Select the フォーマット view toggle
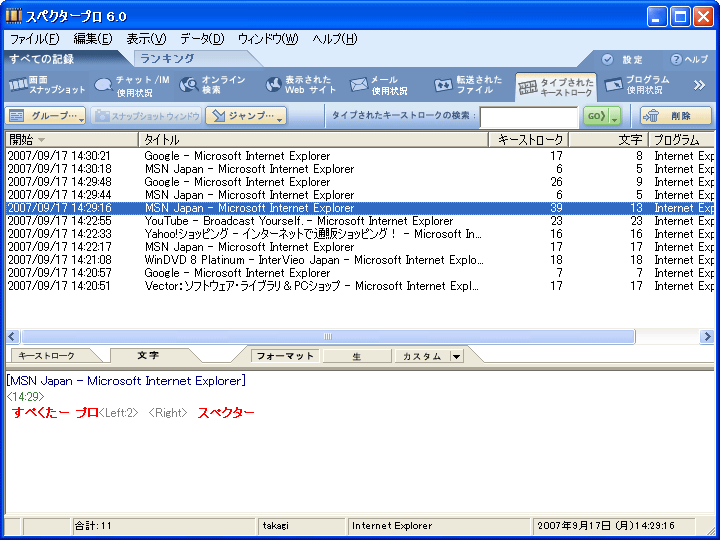This screenshot has width=720, height=540. click(285, 356)
